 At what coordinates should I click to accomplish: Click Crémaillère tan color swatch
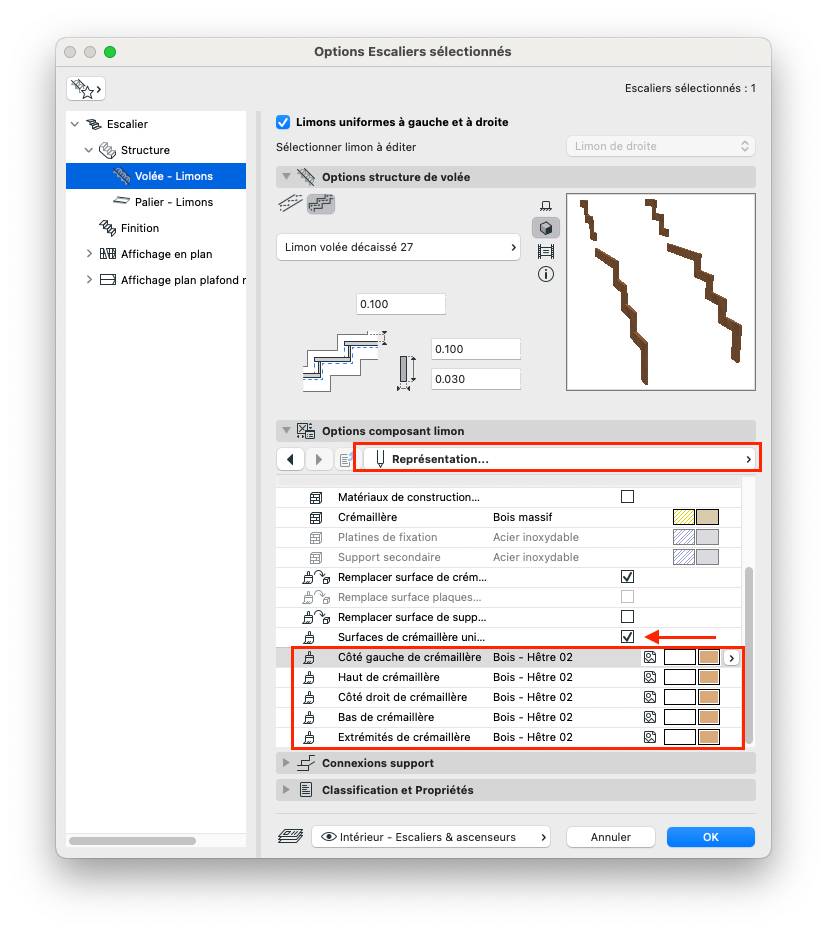tap(707, 517)
